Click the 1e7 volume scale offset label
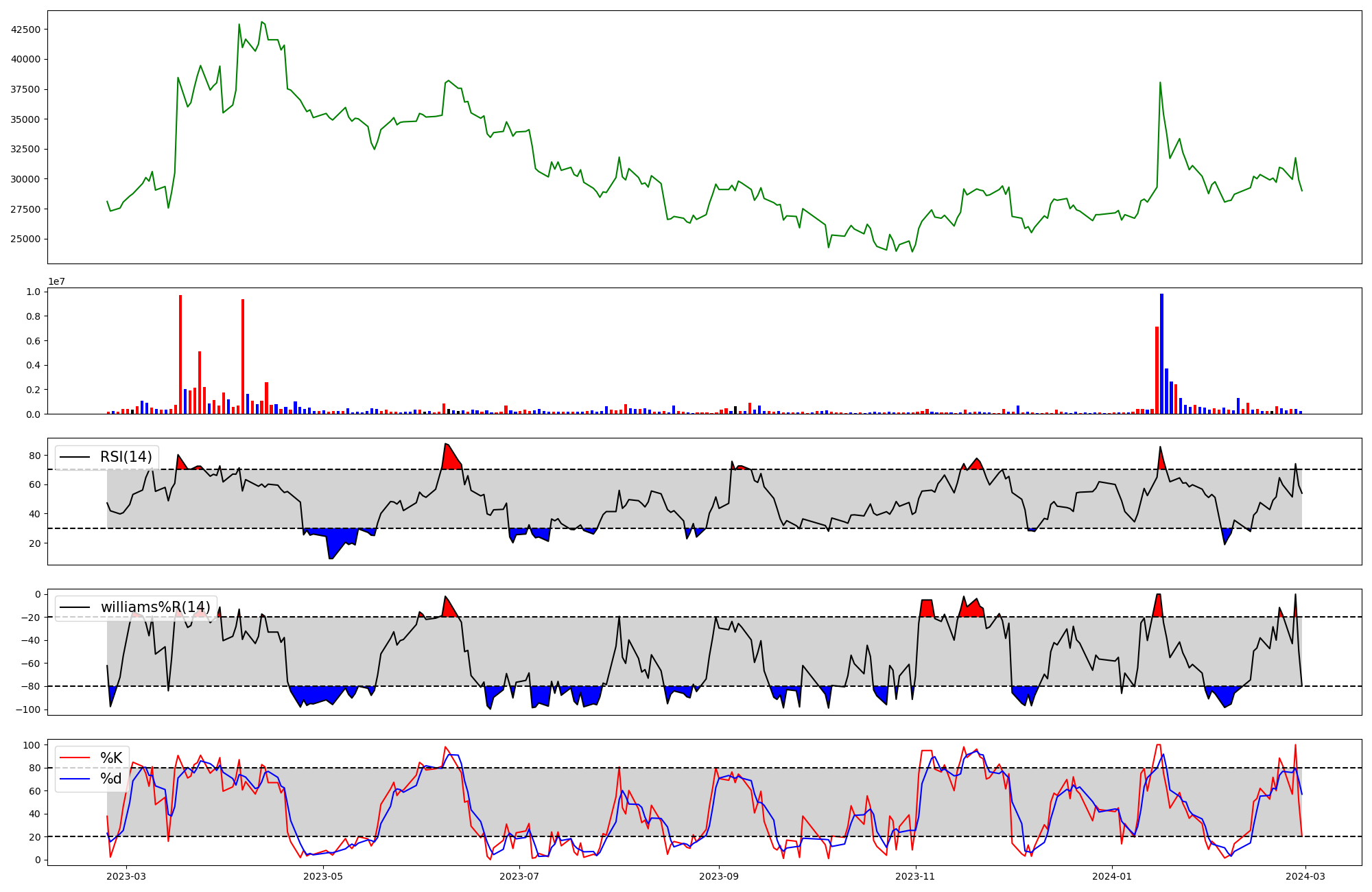The image size is (1372, 892). (56, 282)
